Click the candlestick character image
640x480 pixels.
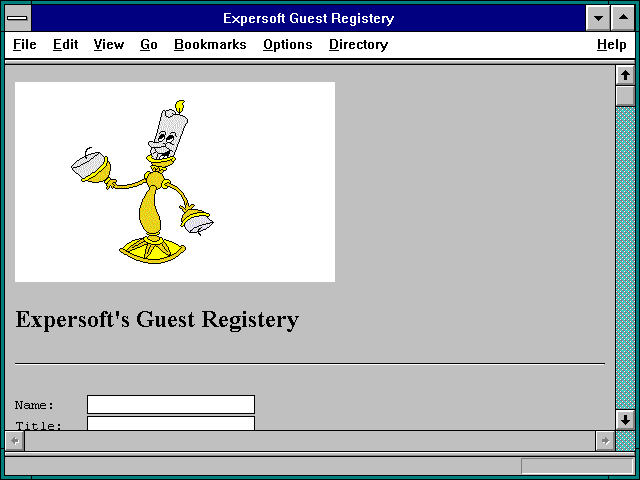click(x=175, y=182)
